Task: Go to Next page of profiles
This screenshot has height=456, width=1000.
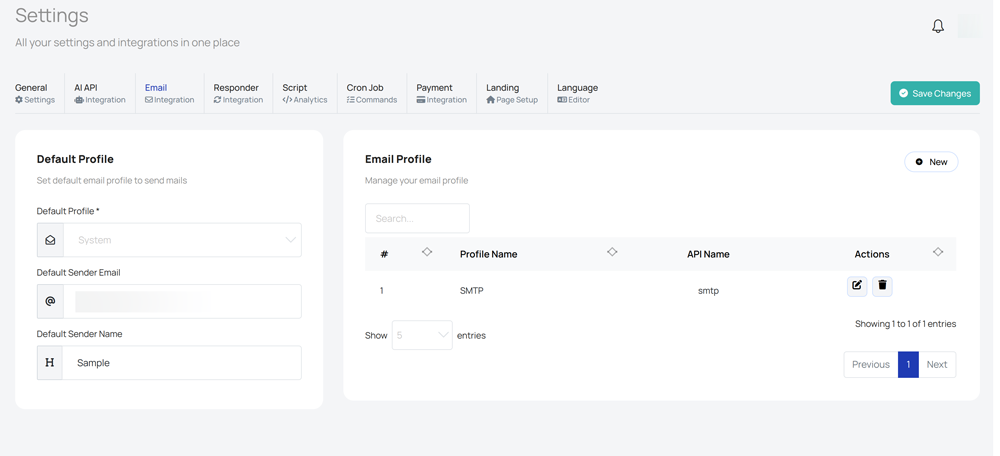Action: [936, 364]
